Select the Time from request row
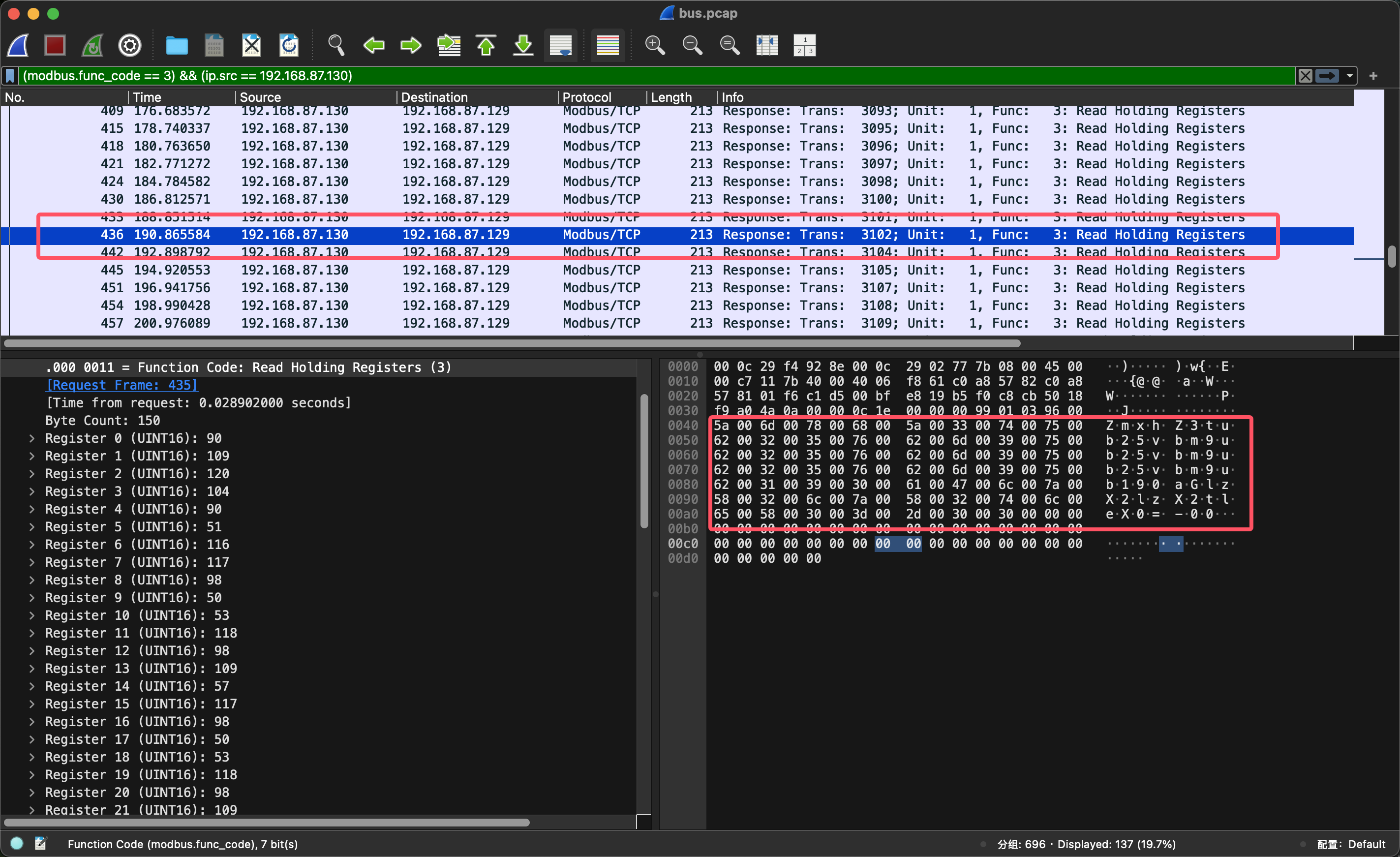The height and width of the screenshot is (857, 1400). click(318, 403)
